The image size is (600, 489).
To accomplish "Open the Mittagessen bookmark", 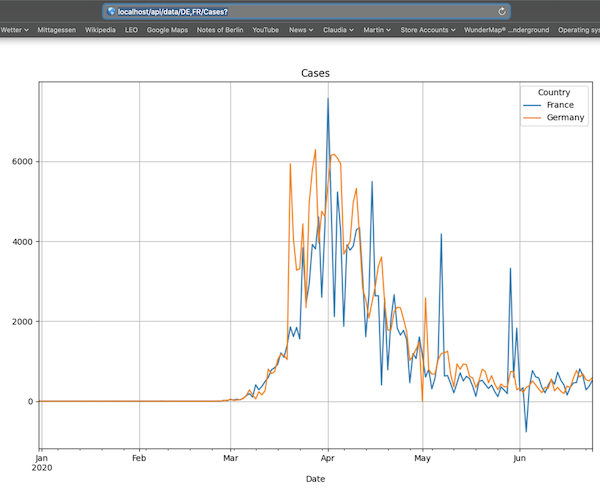I will (x=56, y=30).
